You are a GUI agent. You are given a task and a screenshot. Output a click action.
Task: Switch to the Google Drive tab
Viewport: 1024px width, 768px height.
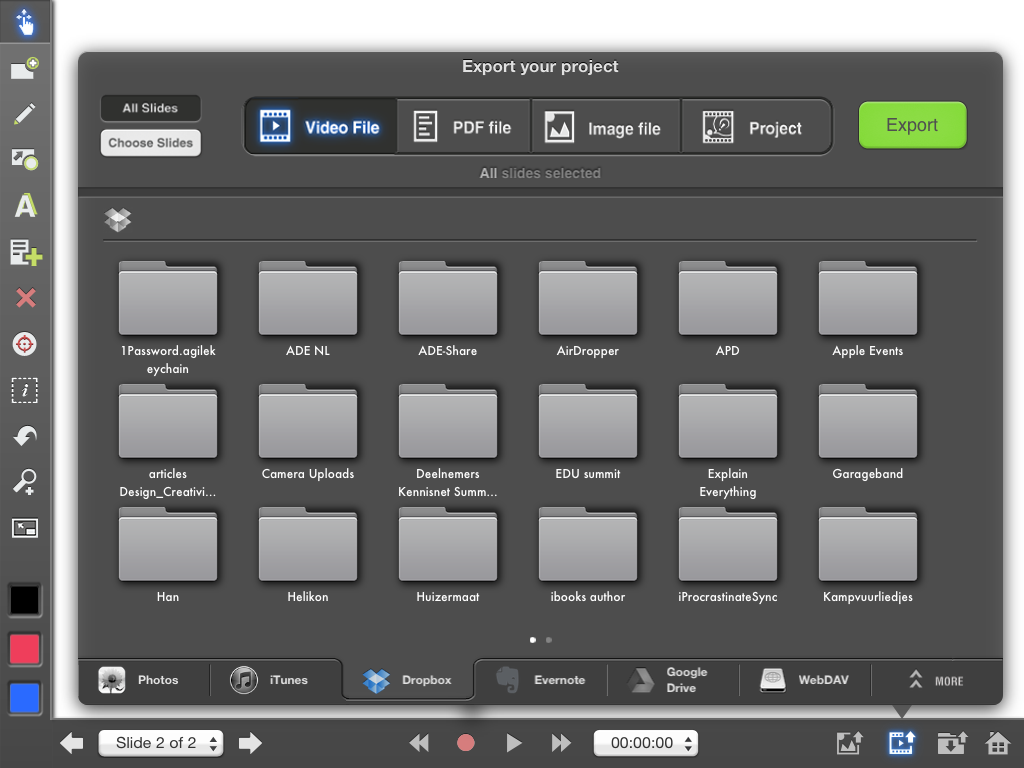coord(673,680)
